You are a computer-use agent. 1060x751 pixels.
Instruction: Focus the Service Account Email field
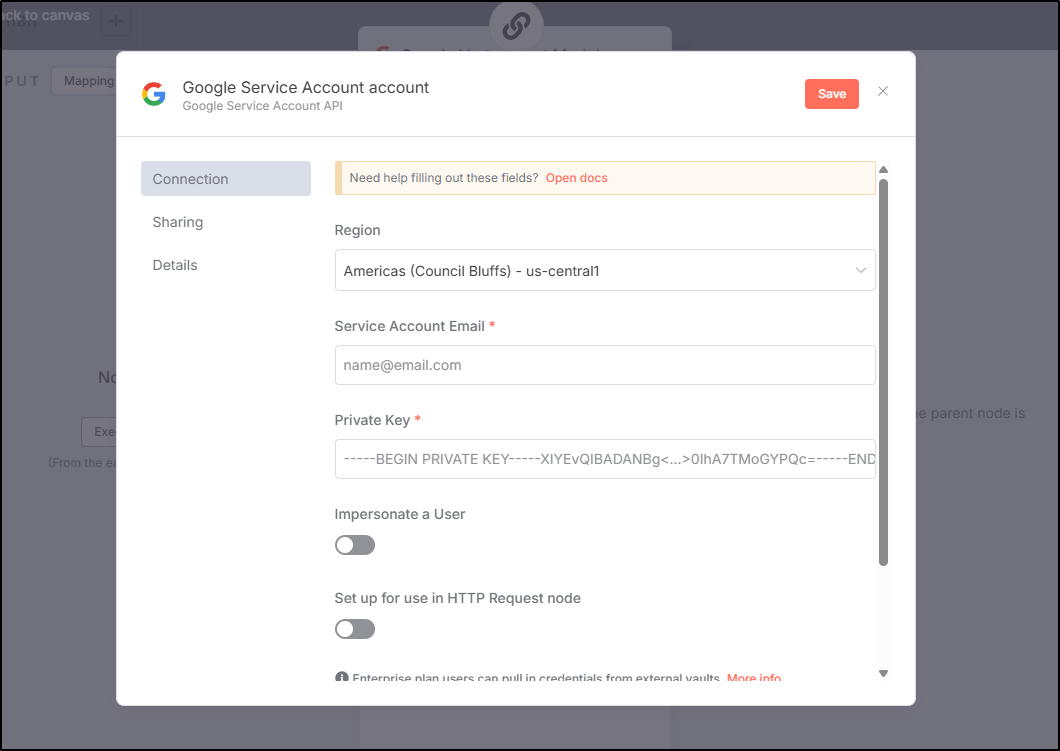pyautogui.click(x=605, y=365)
